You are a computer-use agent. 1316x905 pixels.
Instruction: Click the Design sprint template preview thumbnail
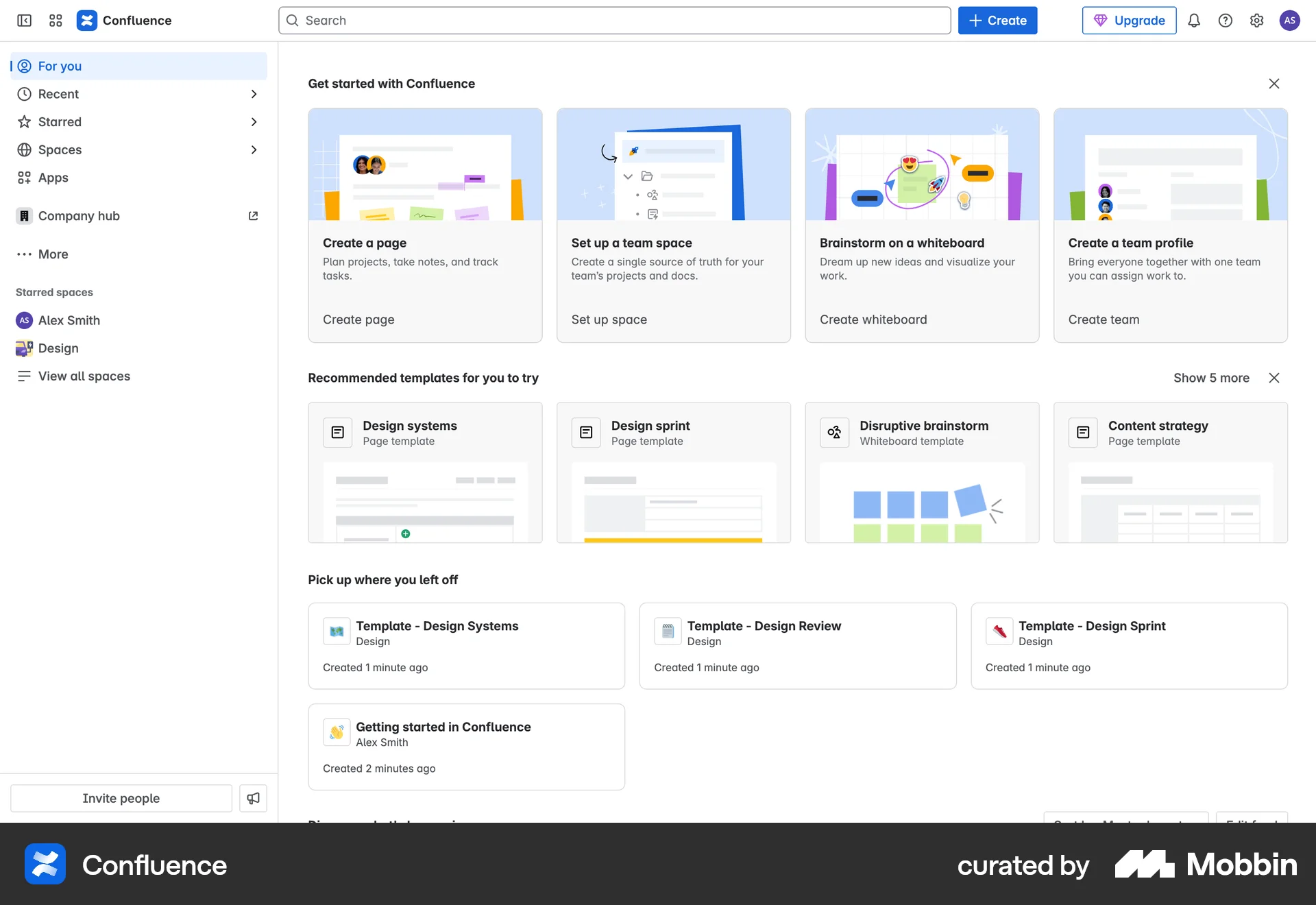pyautogui.click(x=674, y=503)
